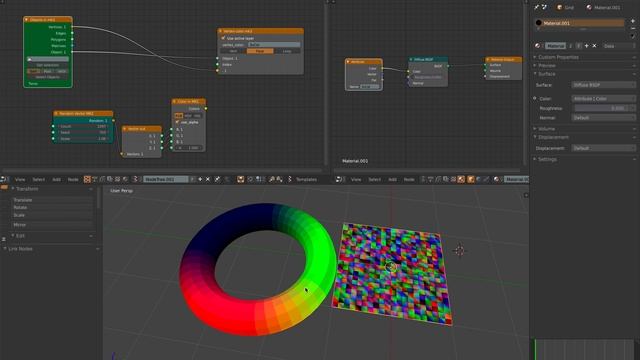The image size is (640, 360).
Task: Collapse the Surface panel
Action: pos(546,74)
